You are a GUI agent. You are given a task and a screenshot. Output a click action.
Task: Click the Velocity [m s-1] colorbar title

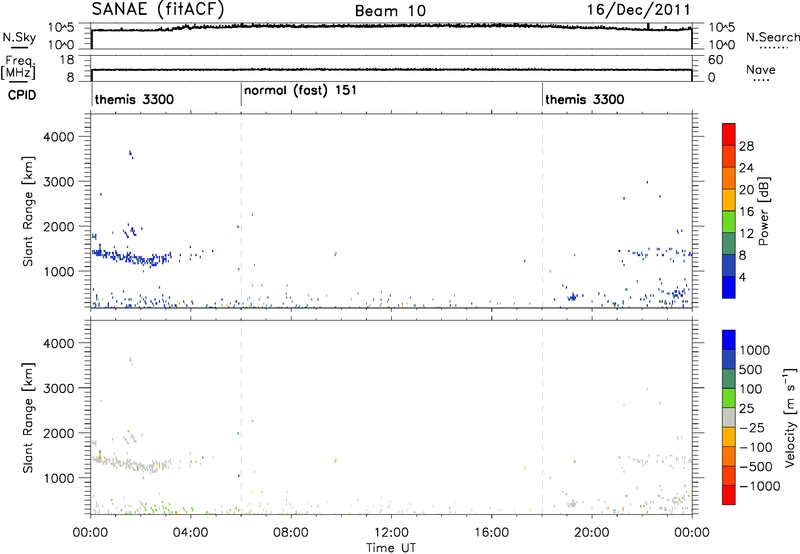coord(790,417)
